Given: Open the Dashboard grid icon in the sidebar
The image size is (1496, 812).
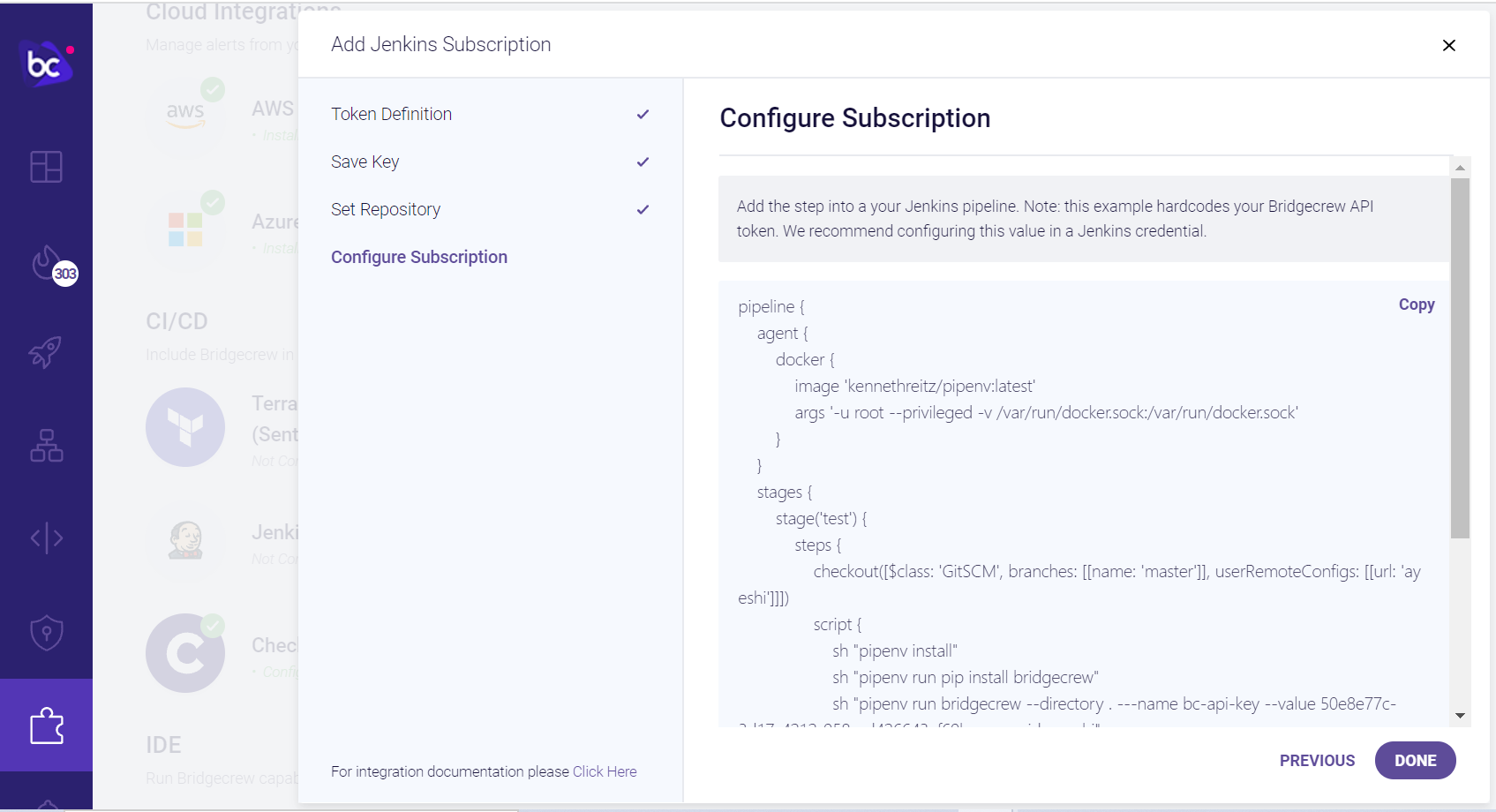Looking at the screenshot, I should (x=46, y=166).
